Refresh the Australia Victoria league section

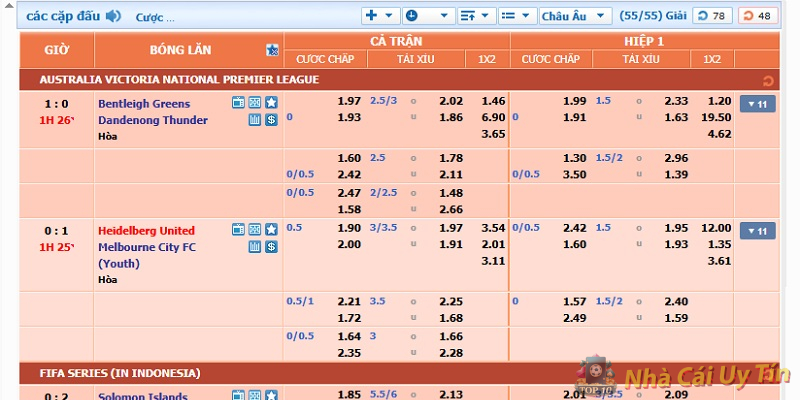(x=768, y=80)
